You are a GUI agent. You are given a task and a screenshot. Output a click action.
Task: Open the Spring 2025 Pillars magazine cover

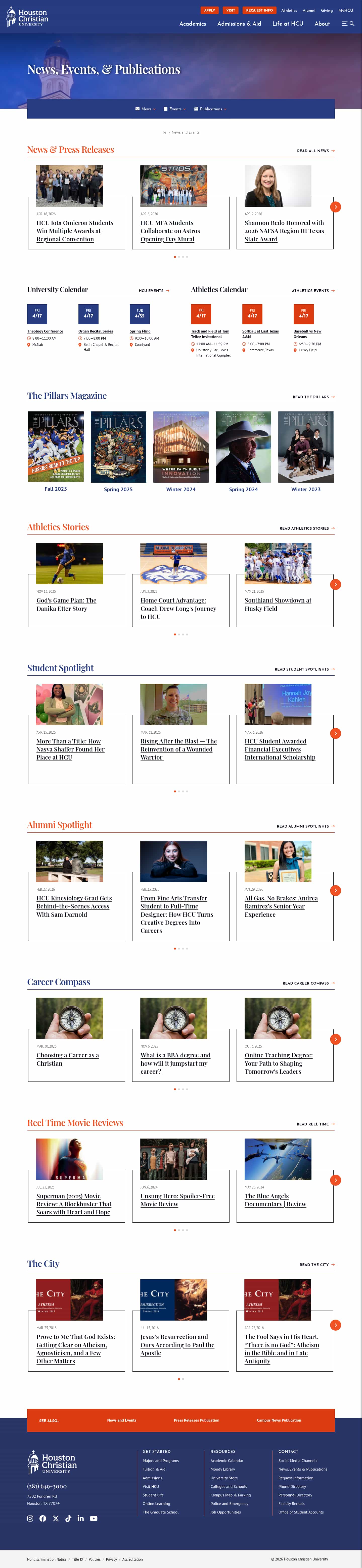pyautogui.click(x=118, y=447)
